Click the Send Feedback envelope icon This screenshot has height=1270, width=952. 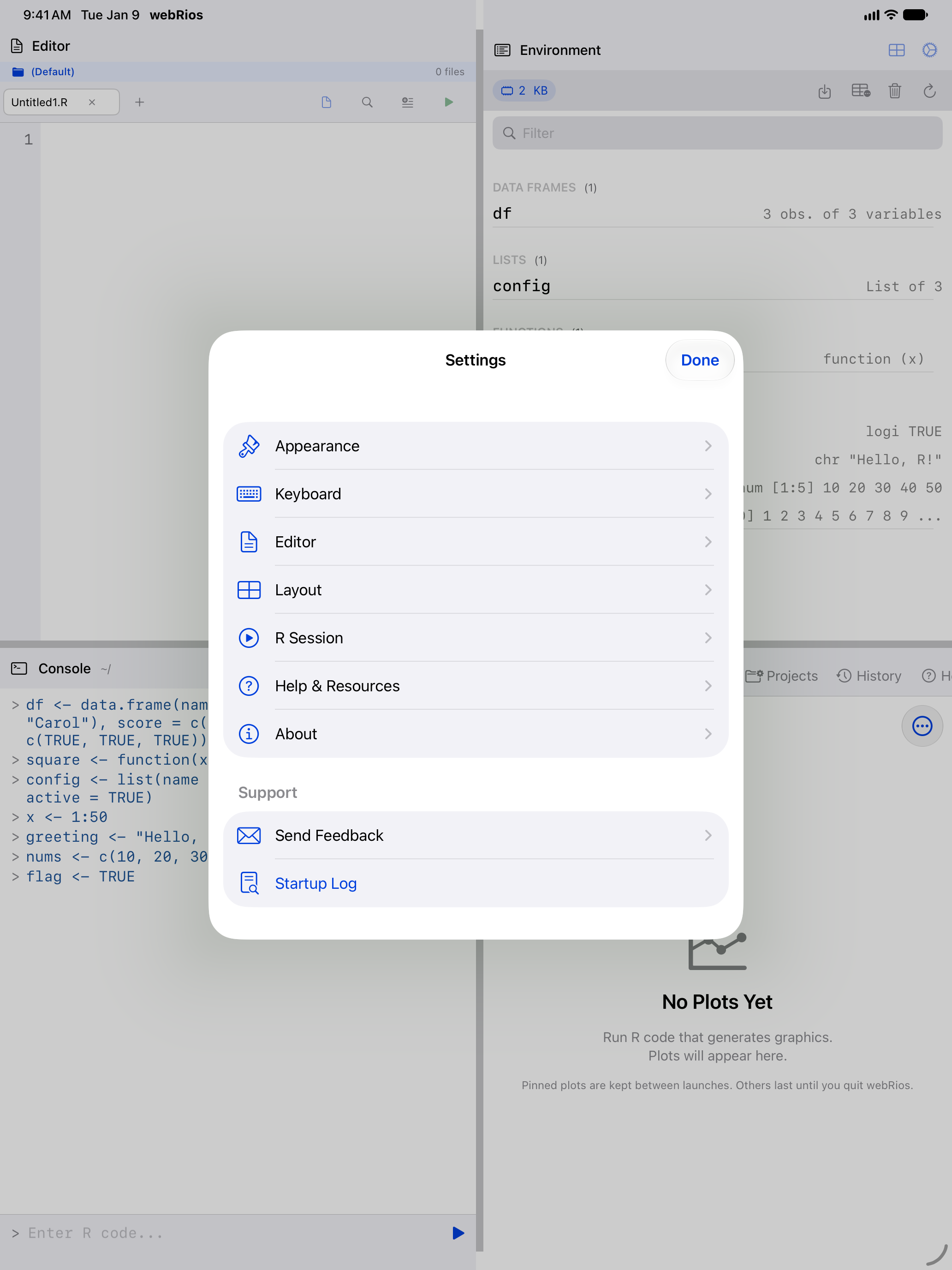[x=249, y=835]
